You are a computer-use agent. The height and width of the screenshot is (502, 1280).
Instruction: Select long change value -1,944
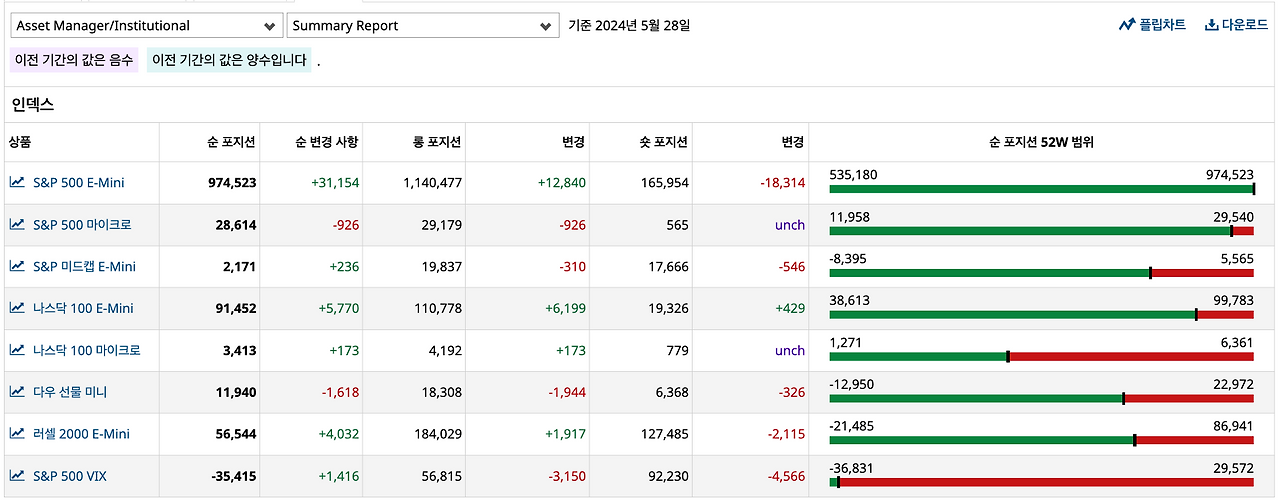(567, 392)
